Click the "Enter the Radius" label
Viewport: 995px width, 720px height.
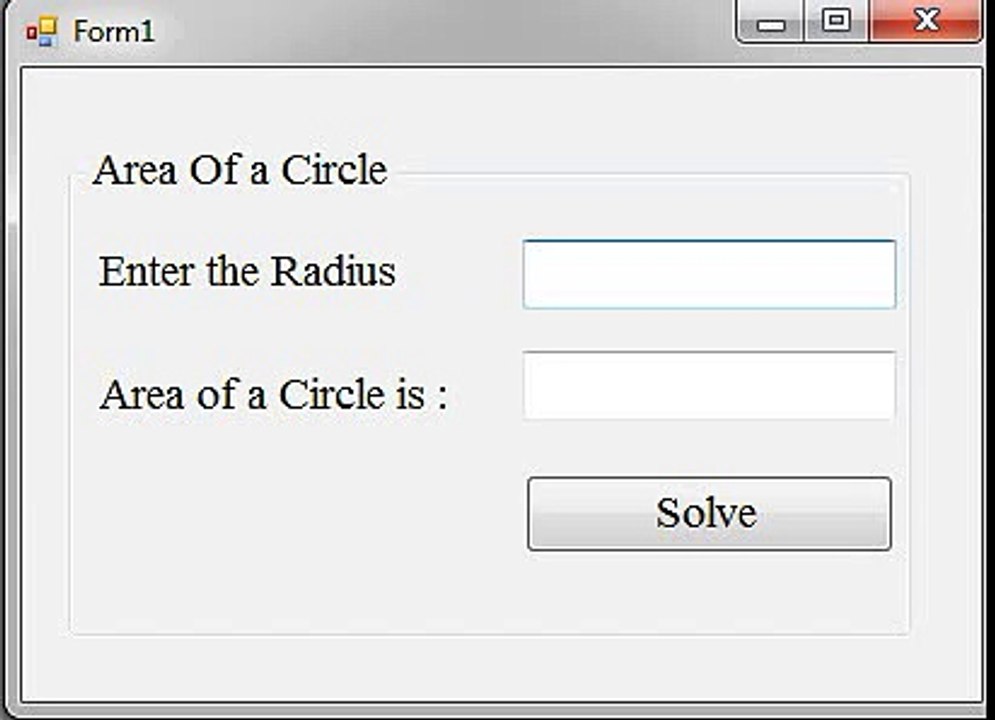247,272
